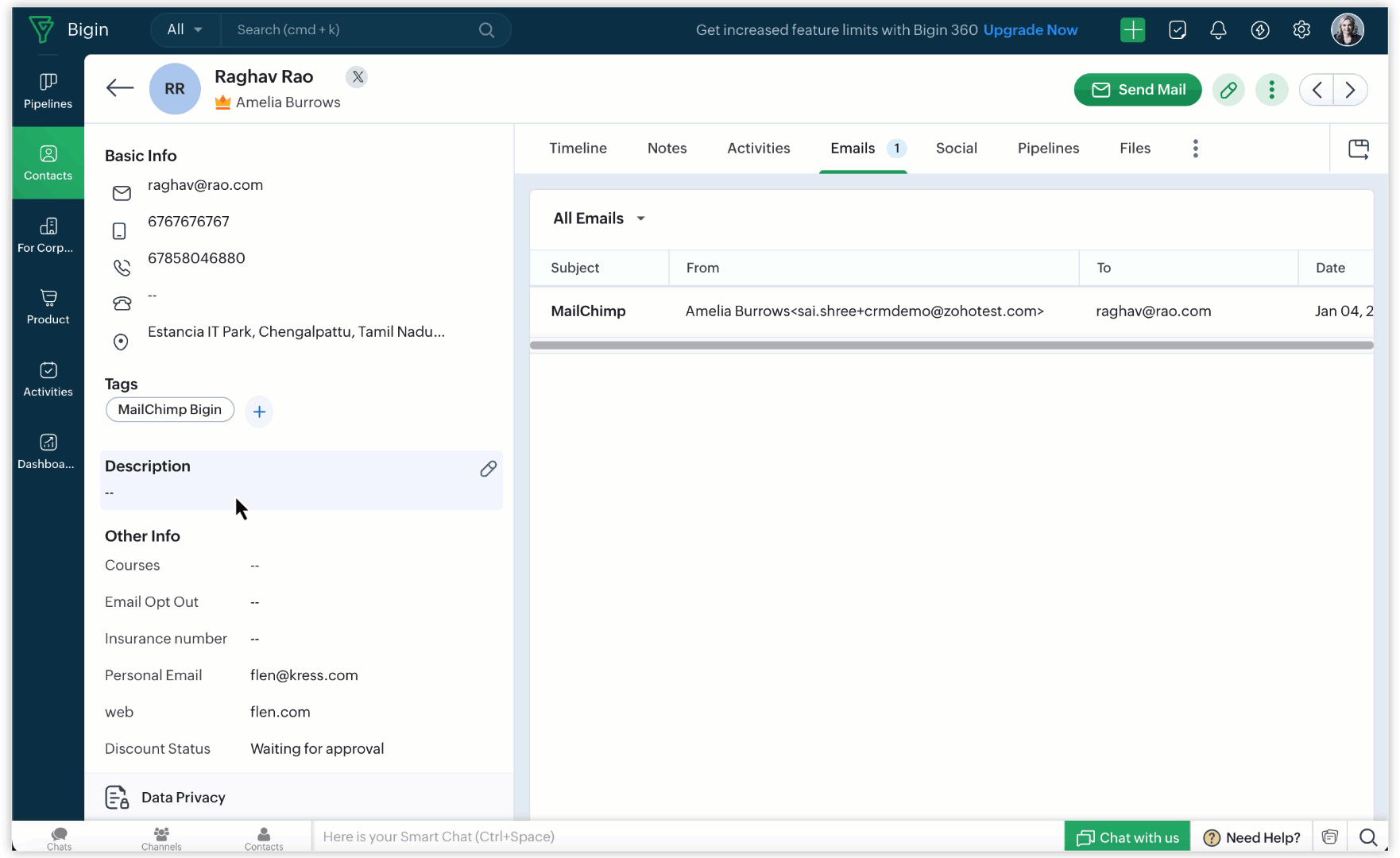The image size is (1400, 858).
Task: Click the phone number 67858046880
Action: 196,258
